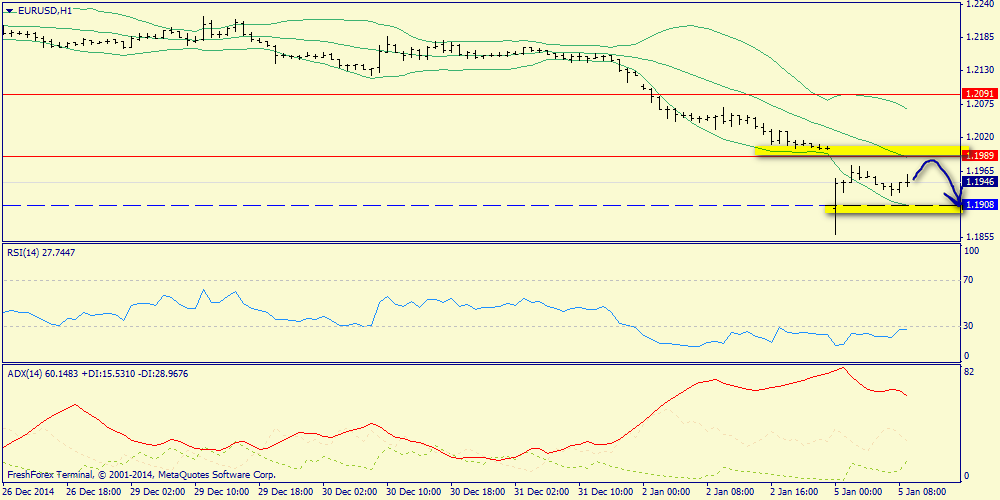Click the 30 level on RSI scale
This screenshot has width=1000, height=500.
970,326
